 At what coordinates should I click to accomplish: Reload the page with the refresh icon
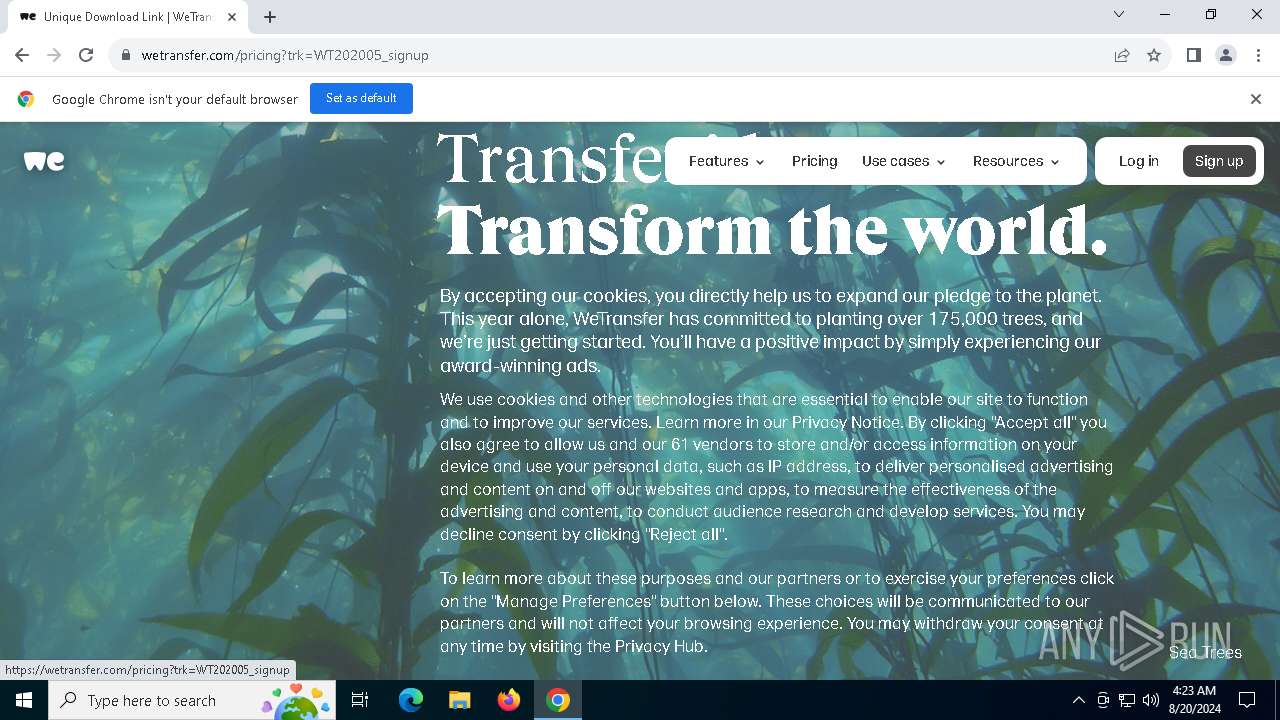click(86, 55)
